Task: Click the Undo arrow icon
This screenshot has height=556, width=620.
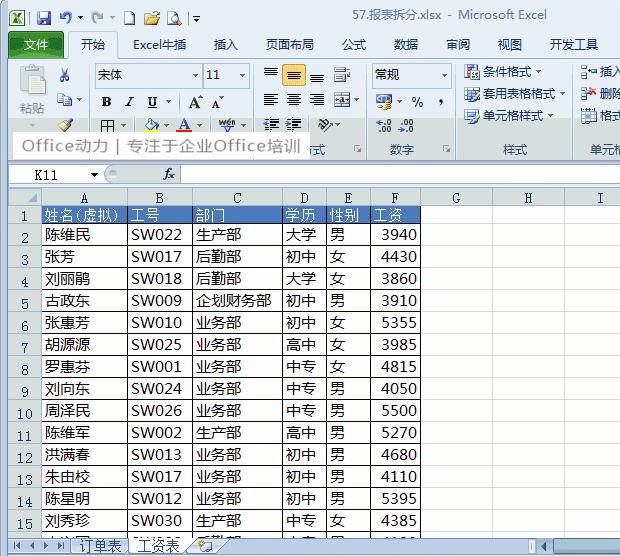Action: 66,17
